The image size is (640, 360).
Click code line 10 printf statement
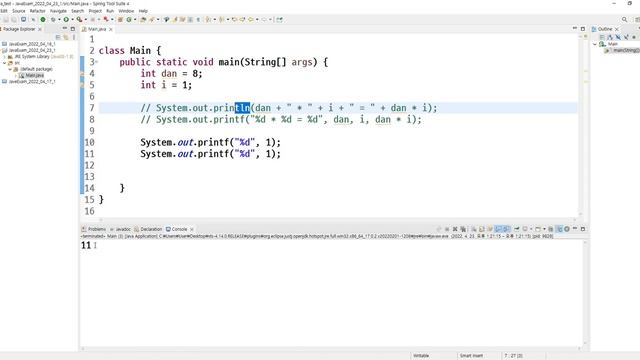pyautogui.click(x=210, y=142)
